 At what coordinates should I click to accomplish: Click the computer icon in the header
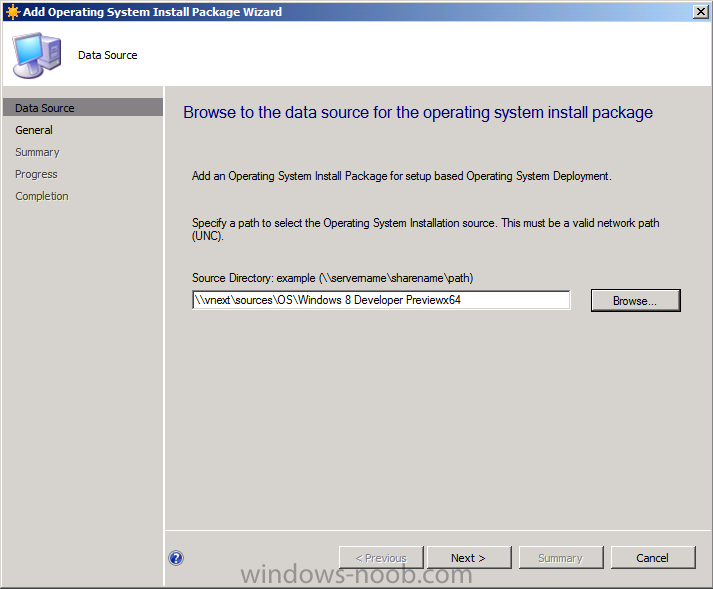tap(35, 55)
